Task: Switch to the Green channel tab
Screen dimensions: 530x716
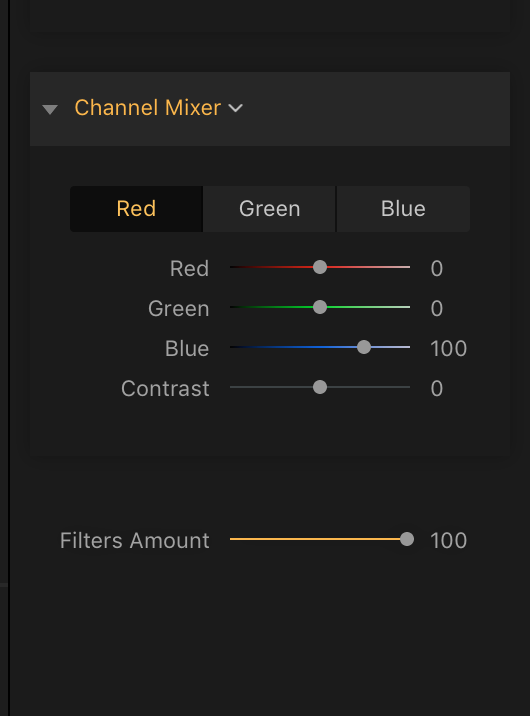Action: [x=269, y=209]
